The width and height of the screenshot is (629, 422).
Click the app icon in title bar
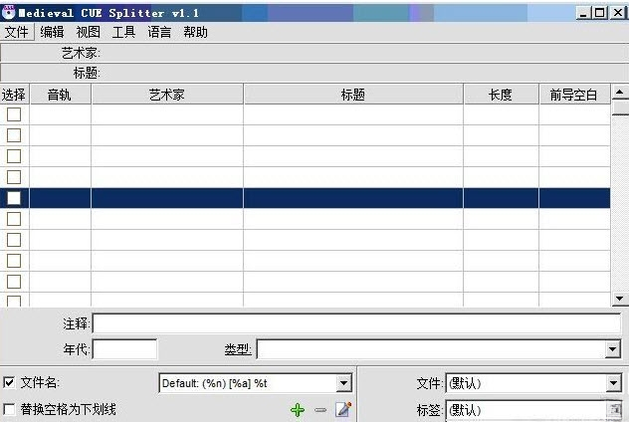tap(8, 12)
